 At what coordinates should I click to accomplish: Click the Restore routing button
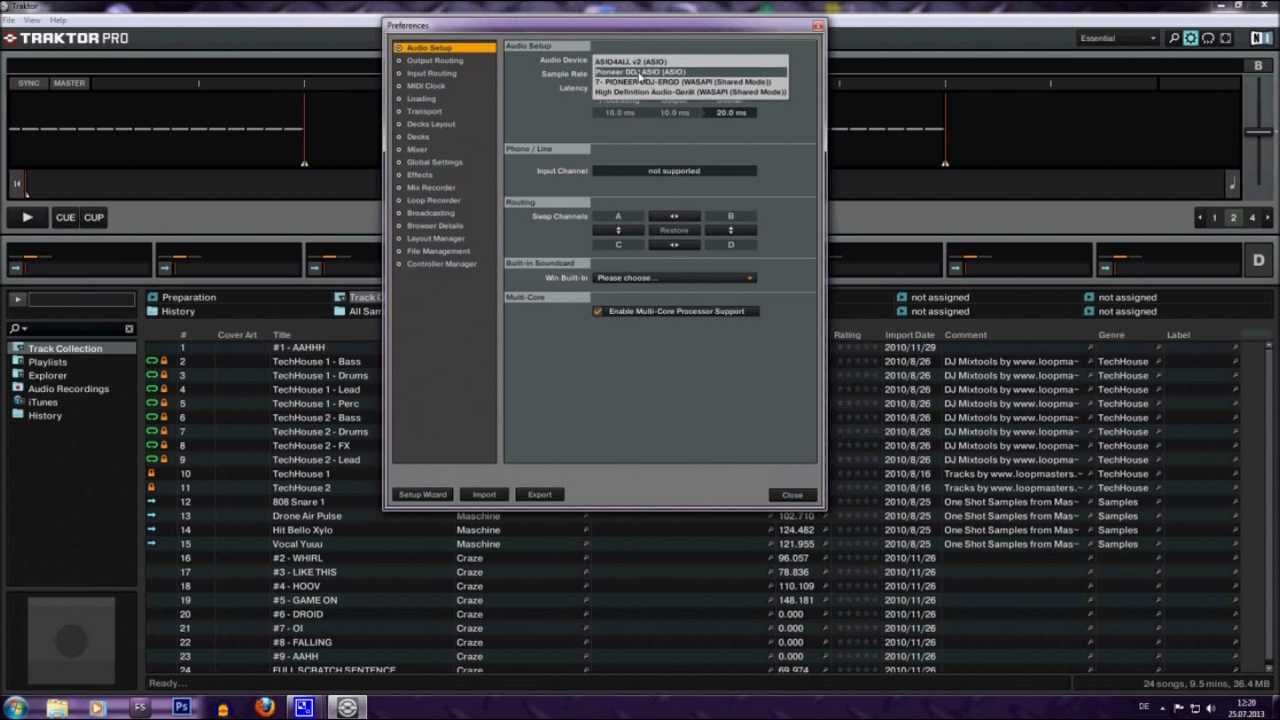click(674, 230)
